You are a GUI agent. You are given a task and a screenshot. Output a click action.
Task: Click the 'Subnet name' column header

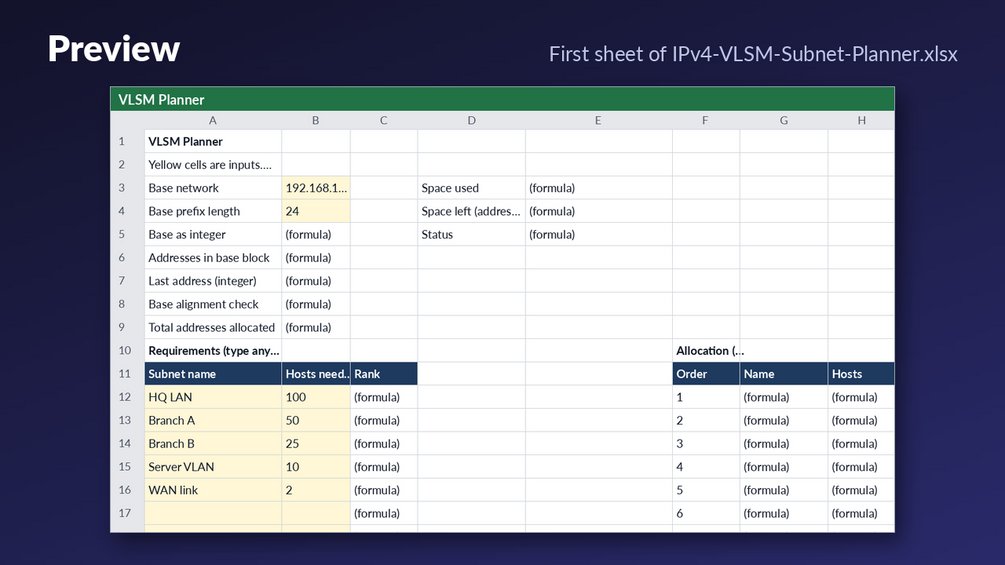[213, 374]
